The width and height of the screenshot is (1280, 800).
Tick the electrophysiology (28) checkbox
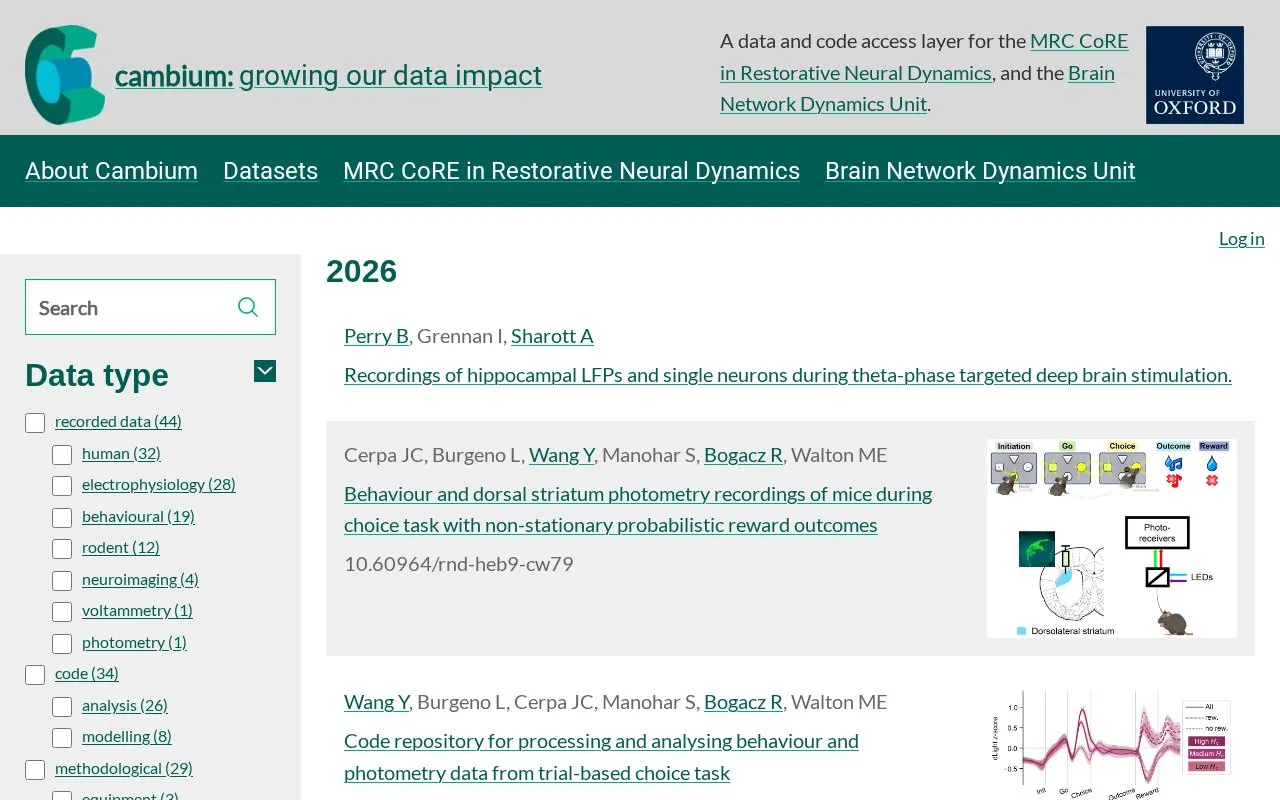click(x=62, y=485)
